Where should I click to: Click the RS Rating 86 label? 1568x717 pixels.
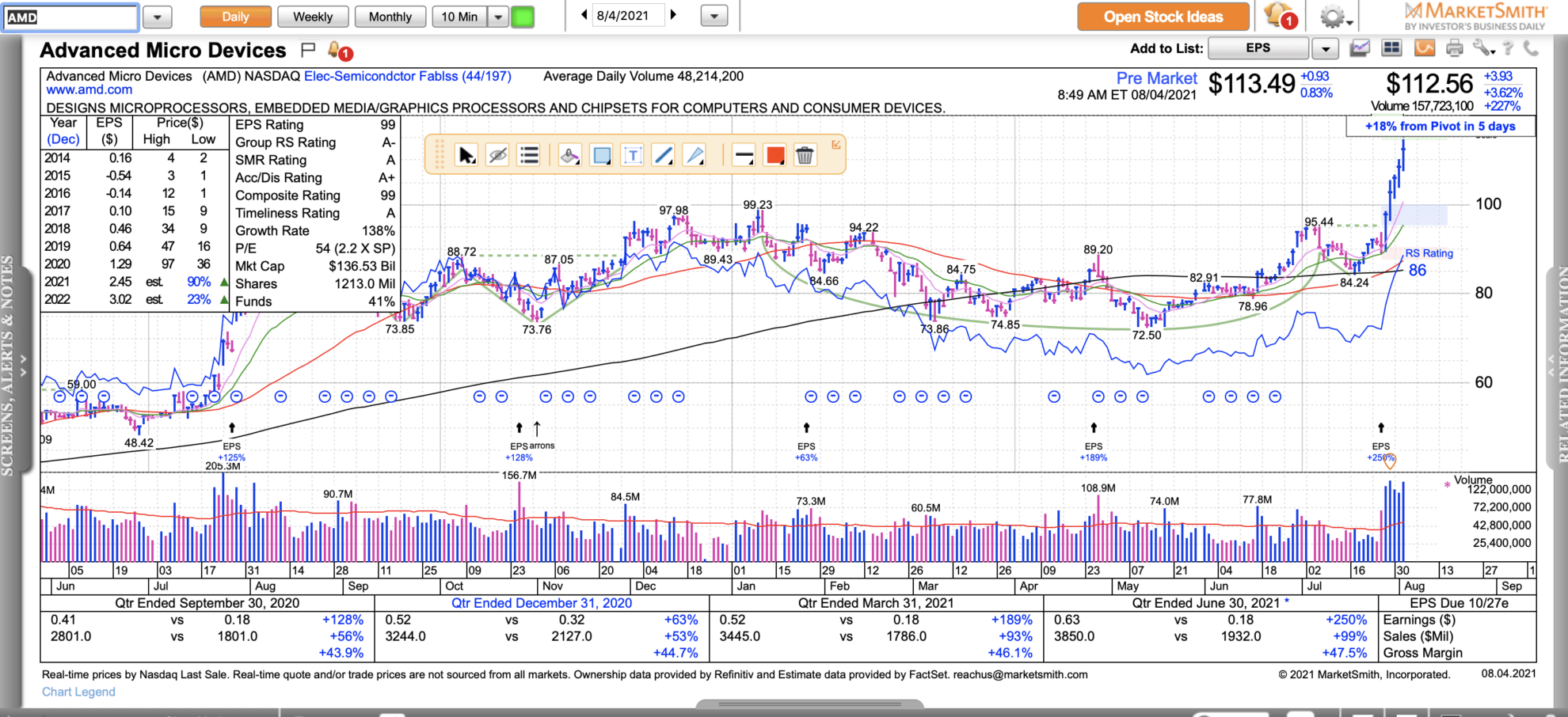[1429, 262]
